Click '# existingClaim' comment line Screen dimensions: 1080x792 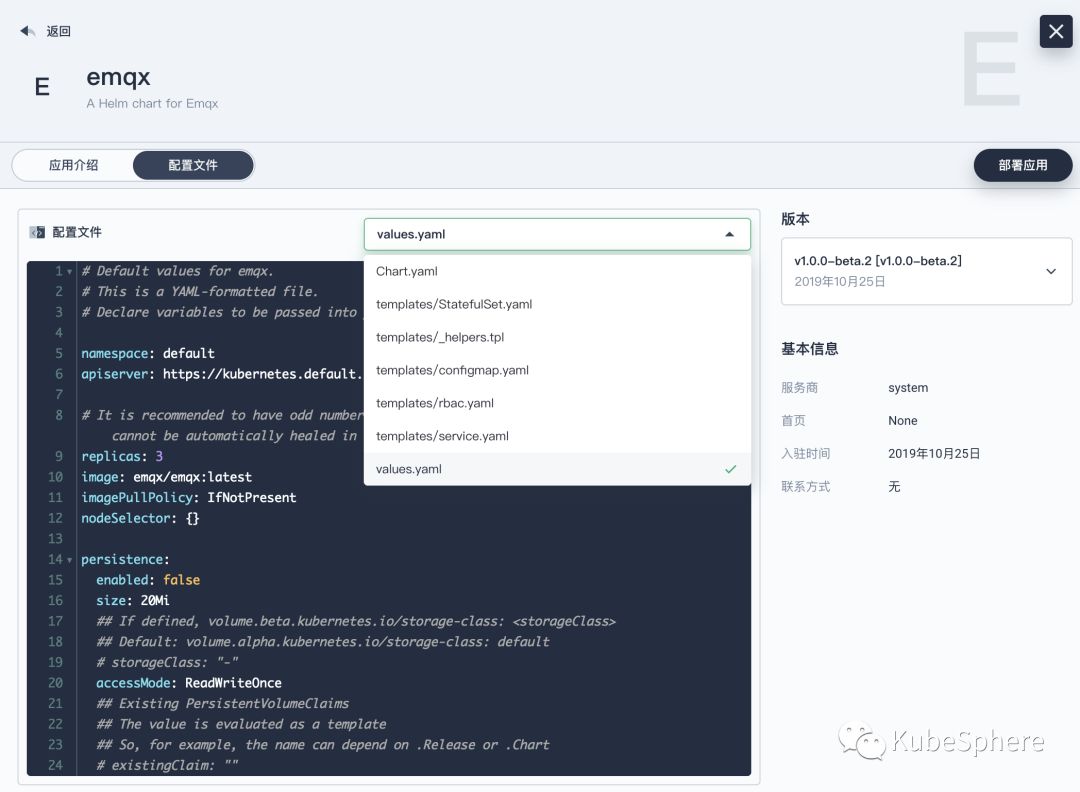click(167, 766)
